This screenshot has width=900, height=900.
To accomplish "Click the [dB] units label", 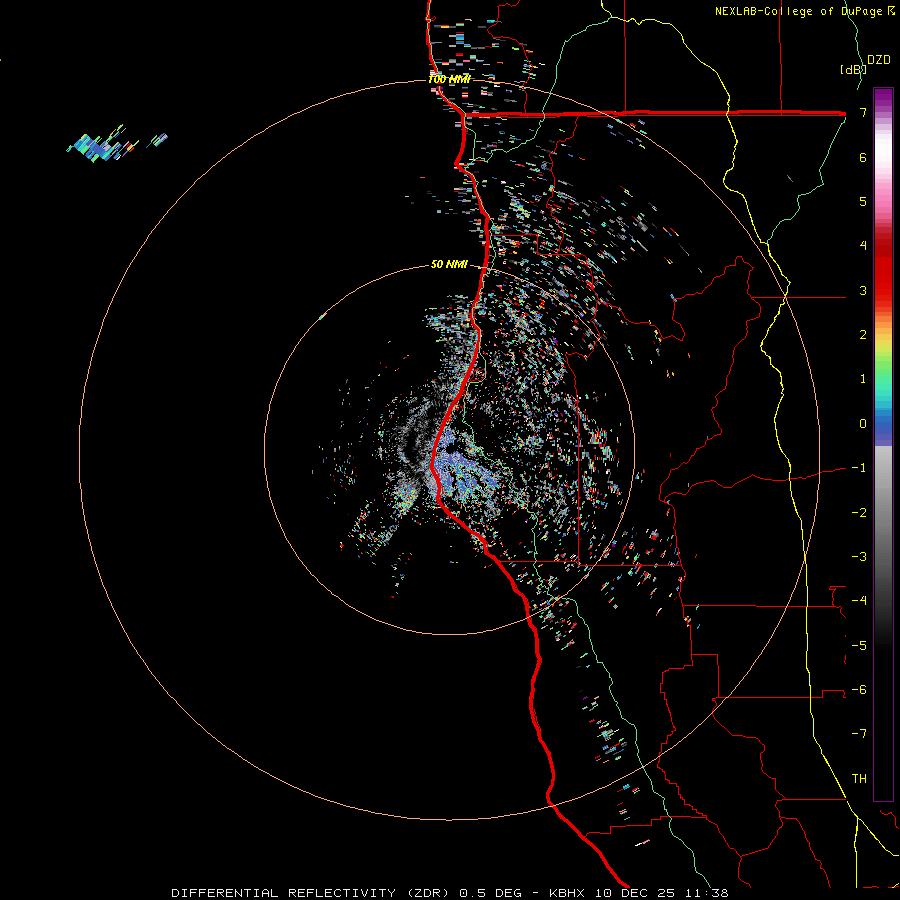I will click(853, 69).
